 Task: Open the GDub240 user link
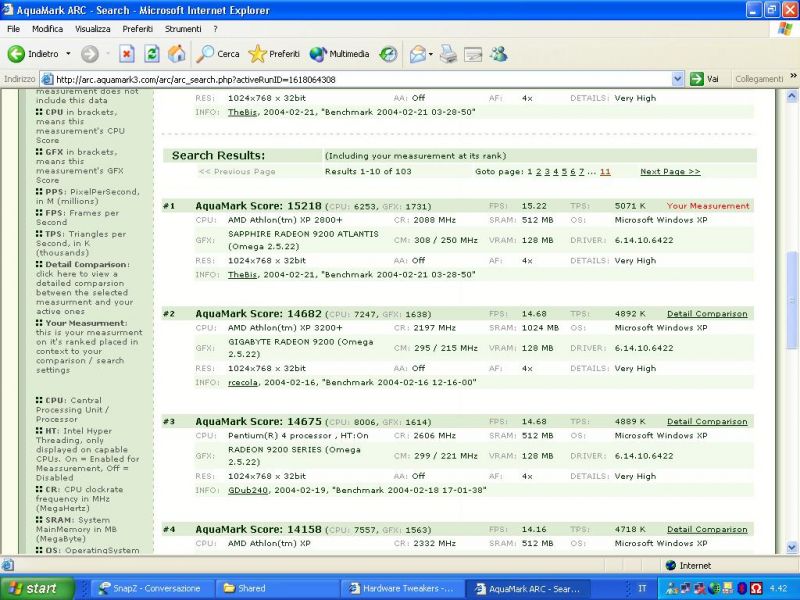pyautogui.click(x=247, y=490)
